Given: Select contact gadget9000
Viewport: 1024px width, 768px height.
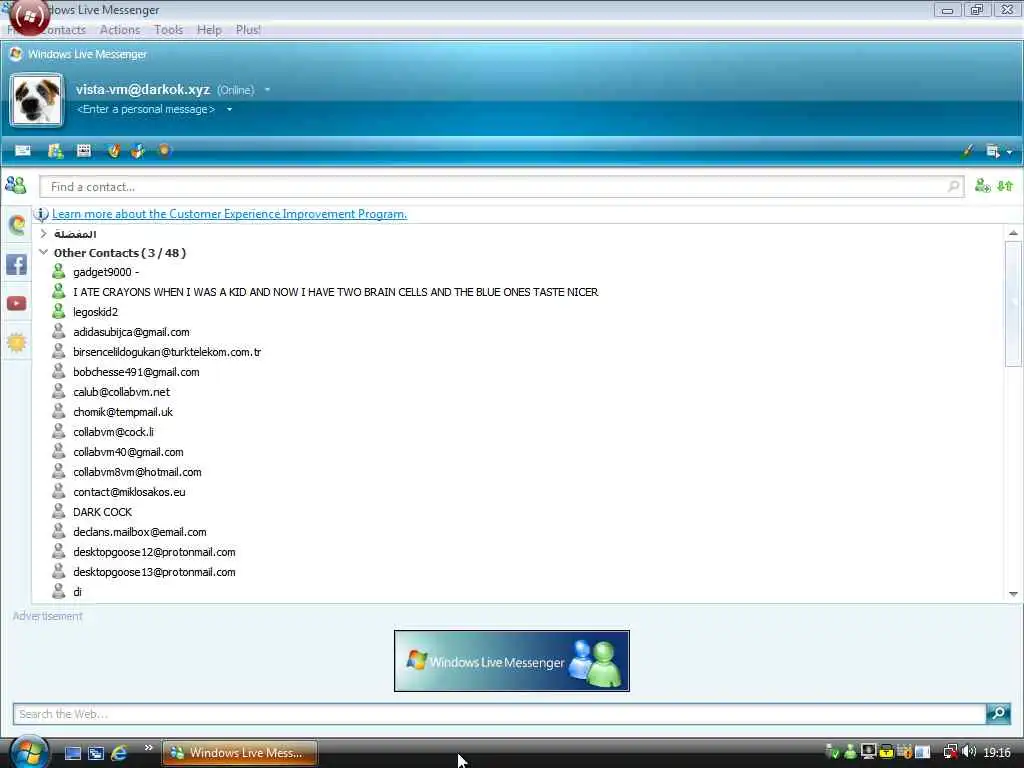Looking at the screenshot, I should [105, 272].
